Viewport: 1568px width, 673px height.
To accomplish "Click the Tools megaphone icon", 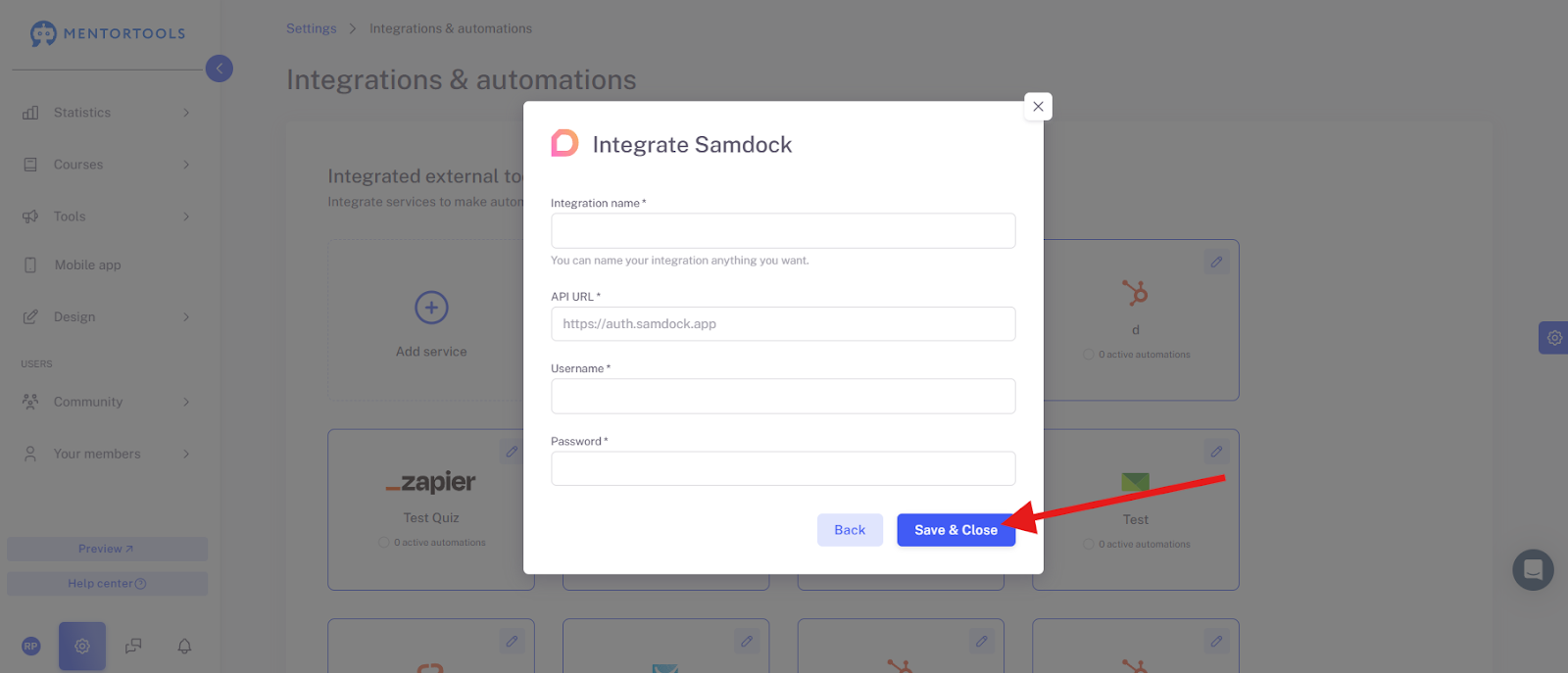I will [30, 216].
